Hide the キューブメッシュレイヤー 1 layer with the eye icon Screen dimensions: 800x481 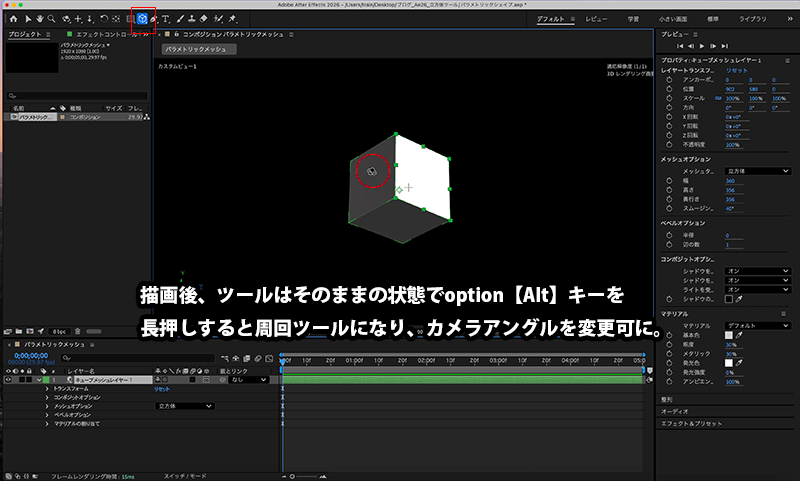click(x=8, y=380)
